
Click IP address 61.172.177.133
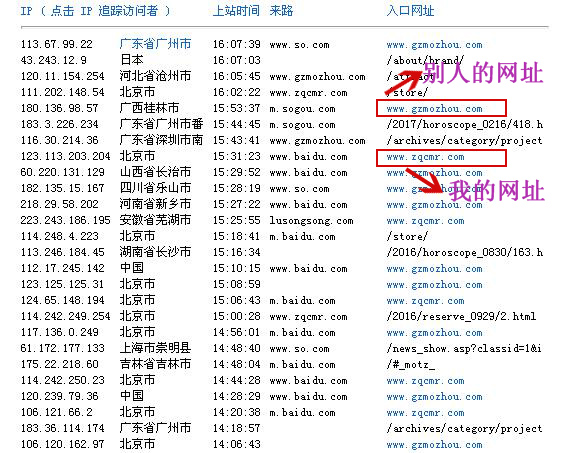pyautogui.click(x=62, y=348)
